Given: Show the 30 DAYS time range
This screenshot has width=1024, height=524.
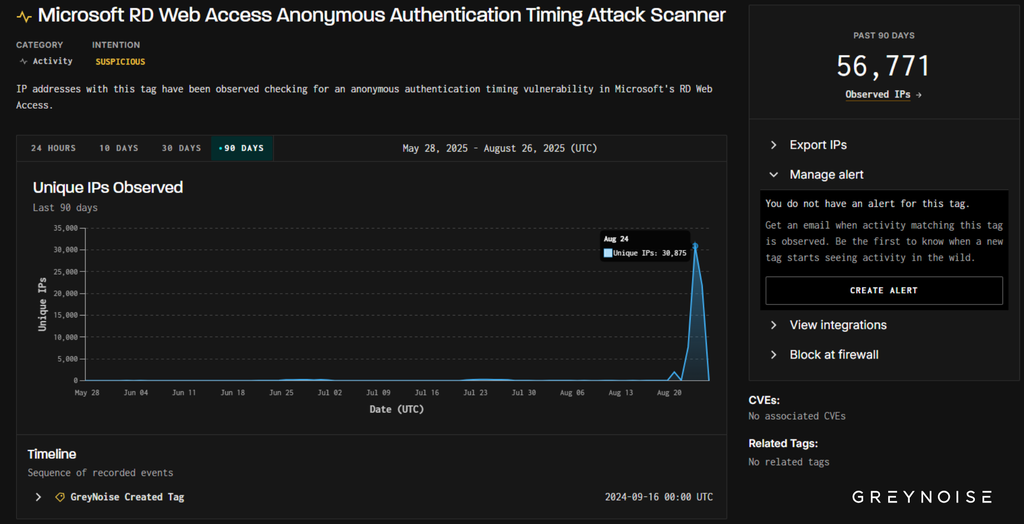Looking at the screenshot, I should pyautogui.click(x=181, y=148).
